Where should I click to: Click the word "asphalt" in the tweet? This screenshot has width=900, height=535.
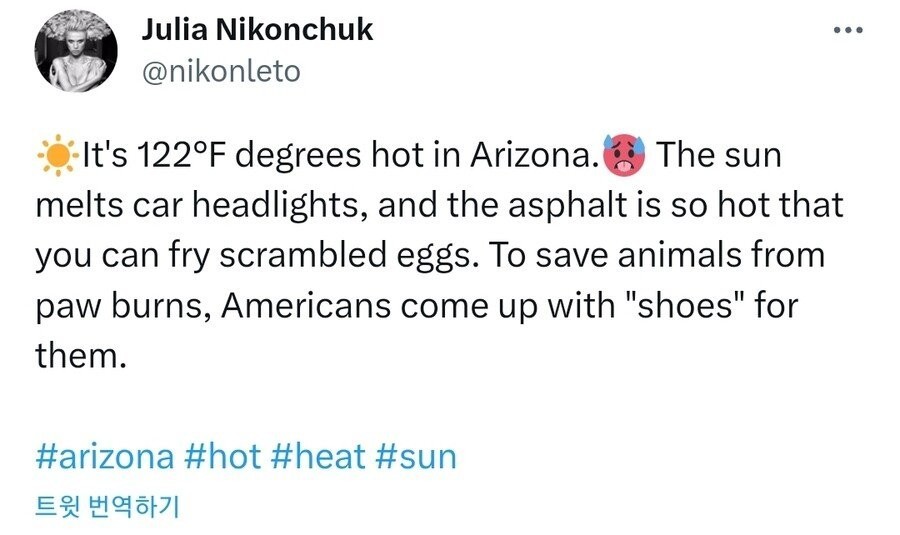[x=558, y=207]
